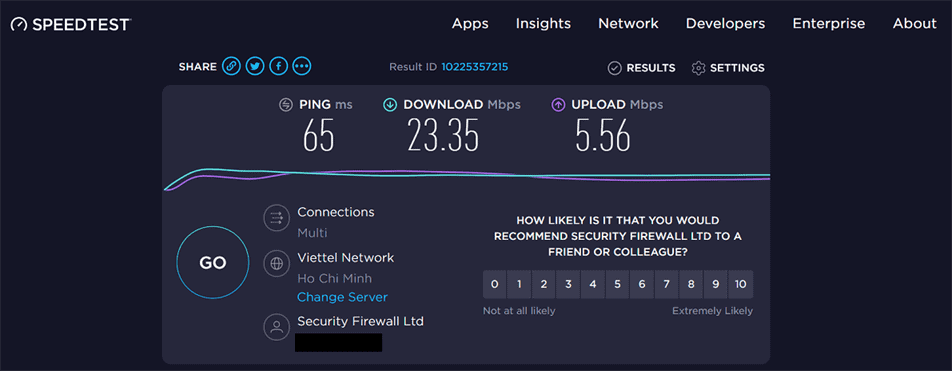Click the ping value 65

(319, 135)
